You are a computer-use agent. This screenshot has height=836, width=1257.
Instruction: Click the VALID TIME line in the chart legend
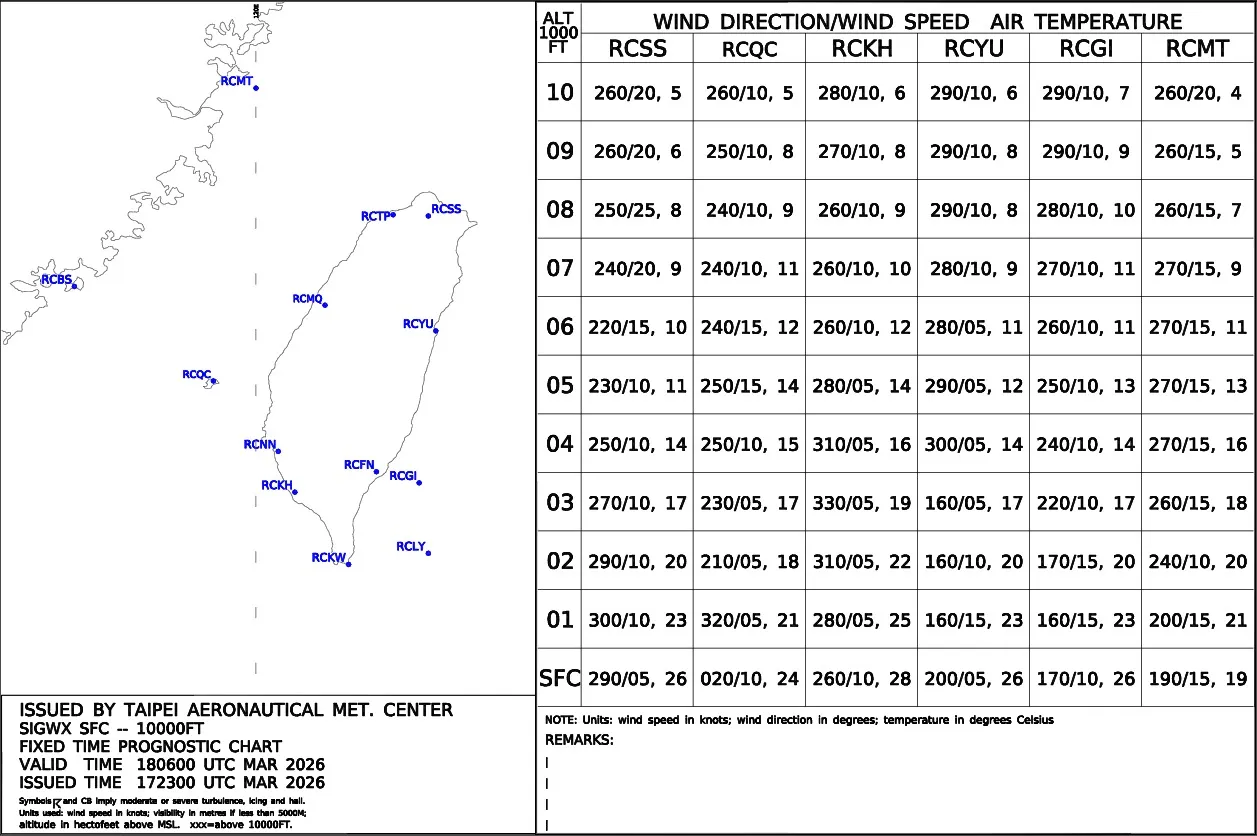(172, 764)
